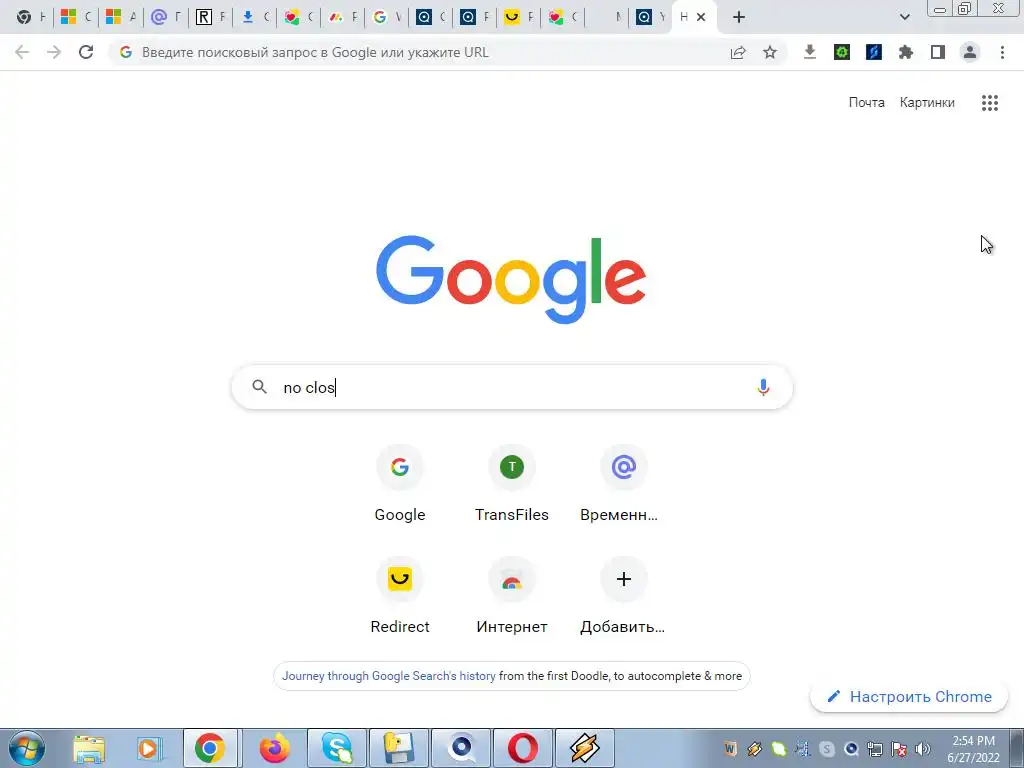Screen dimensions: 1024x768
Task: Click the network tray icon
Action: 874,749
